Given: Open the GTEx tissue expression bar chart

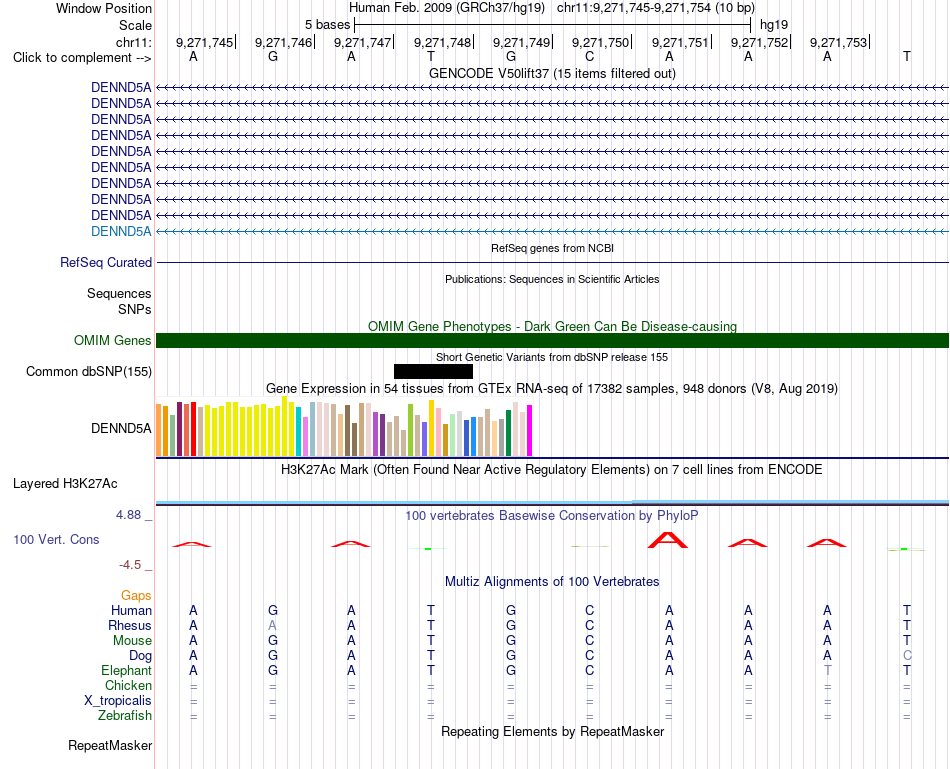Looking at the screenshot, I should 344,427.
